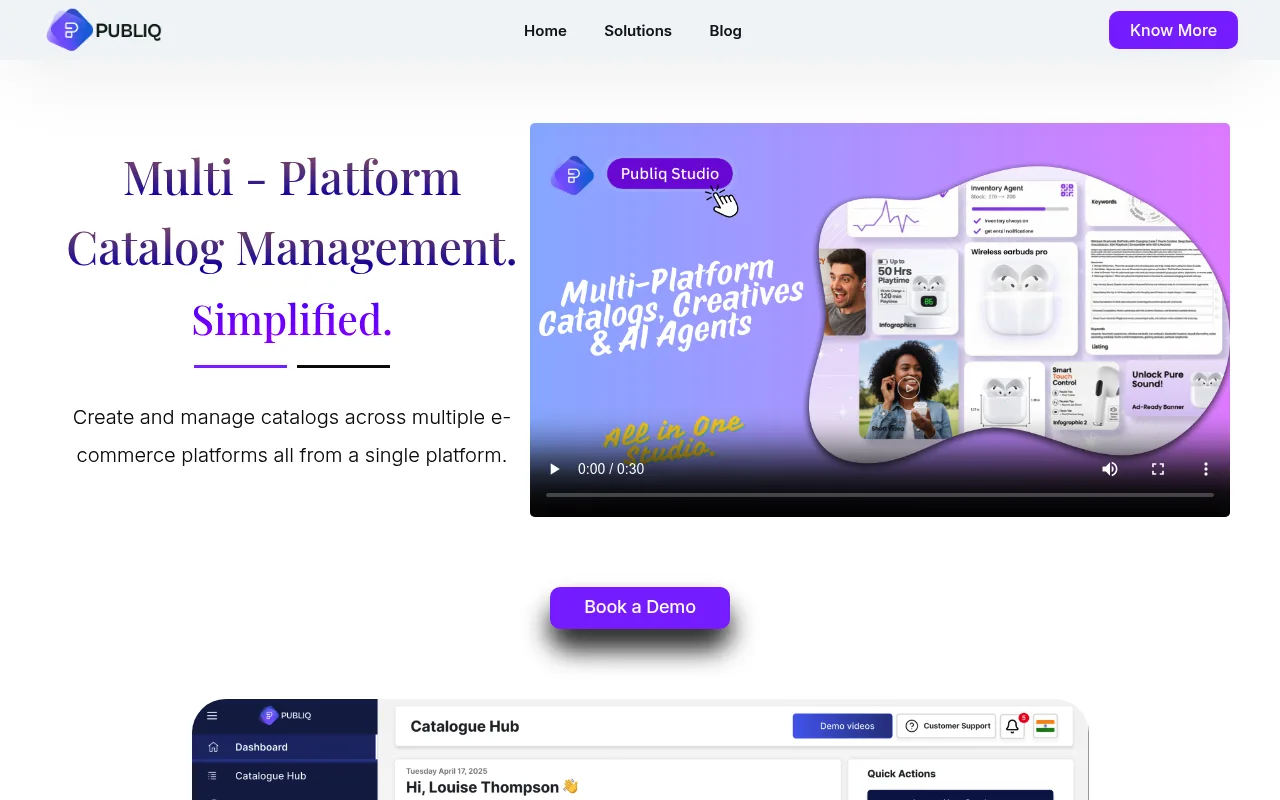Click the "Catalogue Hub" page heading
The height and width of the screenshot is (800, 1280).
tap(465, 727)
